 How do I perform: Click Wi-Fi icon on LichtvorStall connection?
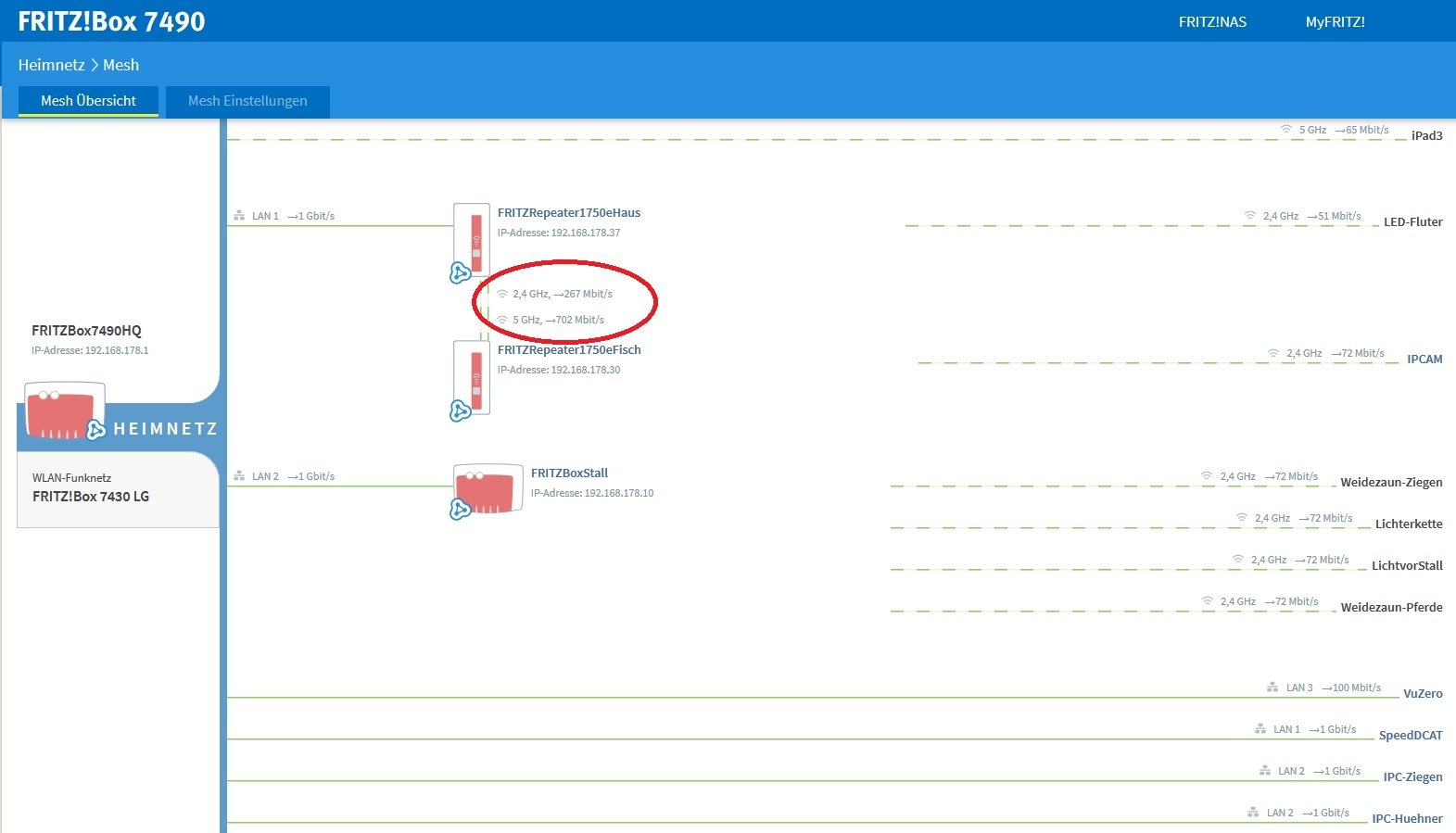1238,560
